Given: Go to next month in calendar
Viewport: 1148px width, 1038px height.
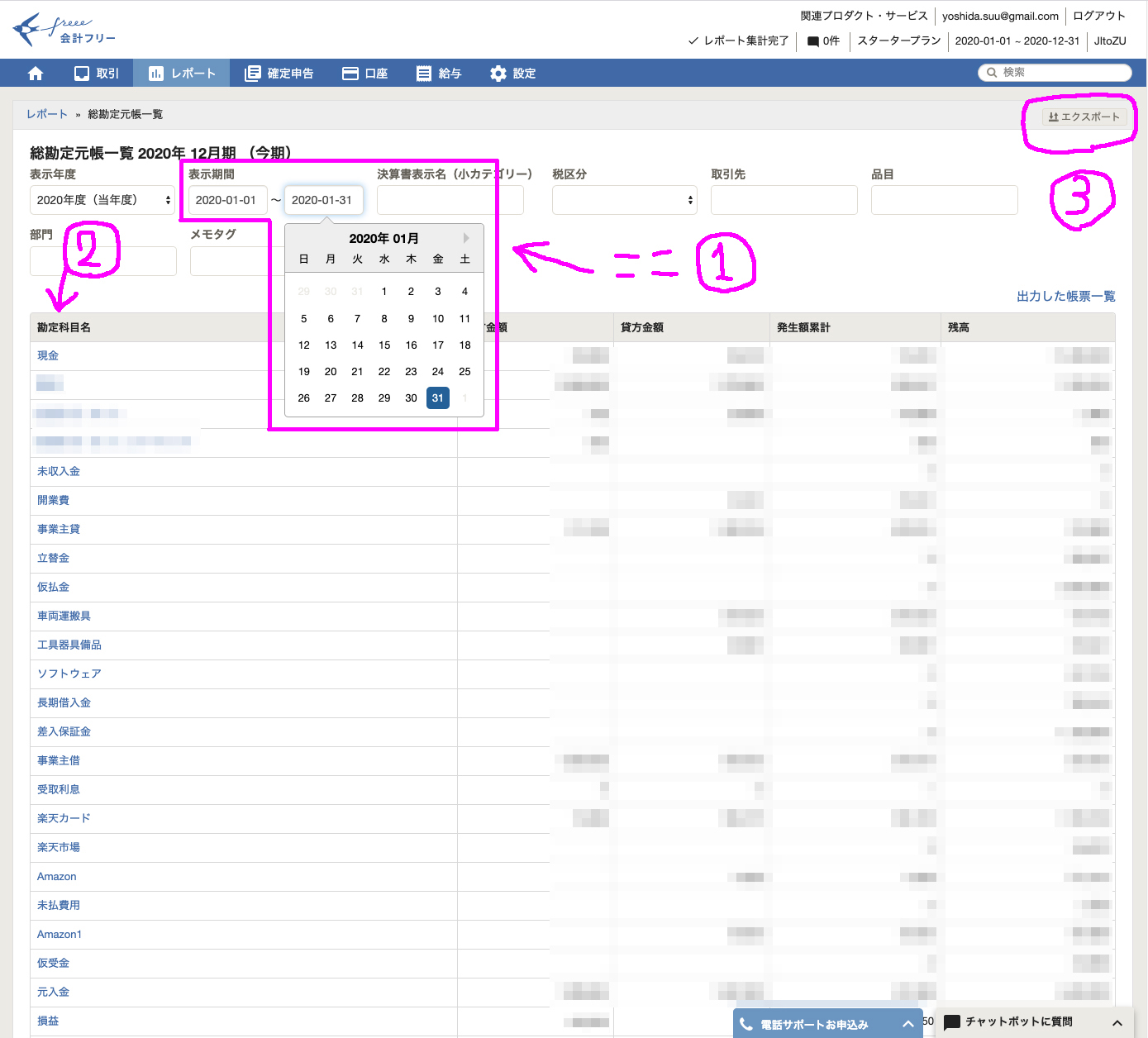Looking at the screenshot, I should pos(466,238).
